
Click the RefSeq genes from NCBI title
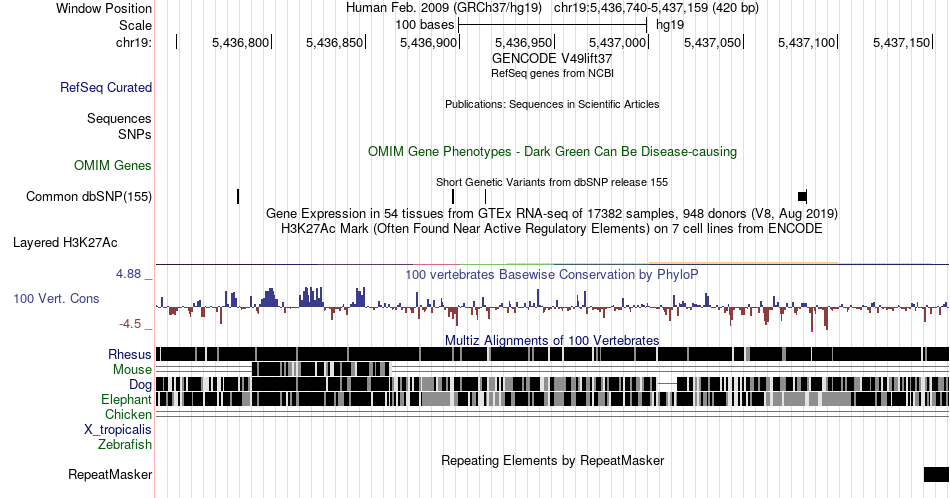(x=552, y=73)
